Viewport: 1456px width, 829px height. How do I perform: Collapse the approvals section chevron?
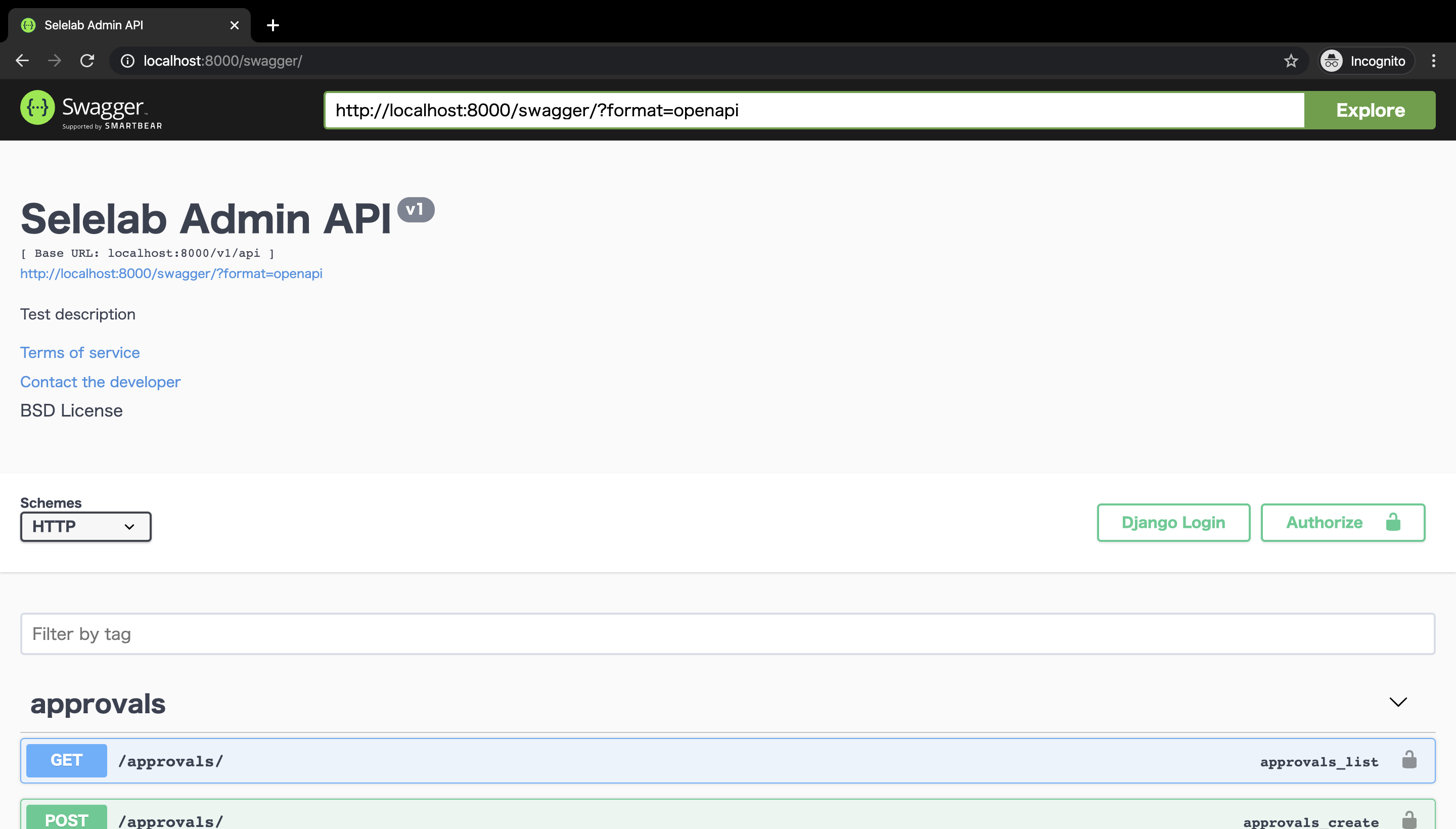pyautogui.click(x=1397, y=702)
